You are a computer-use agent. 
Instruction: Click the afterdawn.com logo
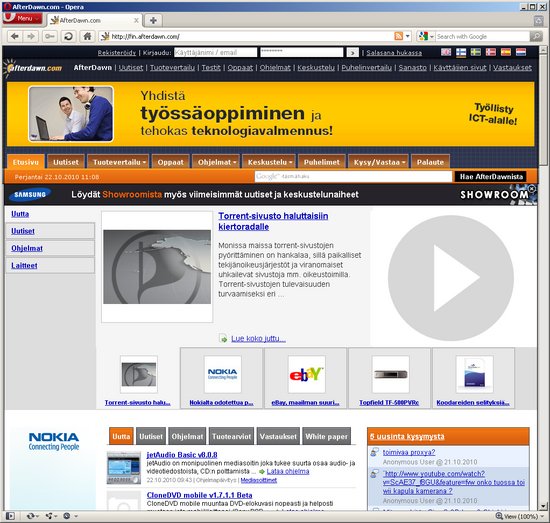coord(33,68)
